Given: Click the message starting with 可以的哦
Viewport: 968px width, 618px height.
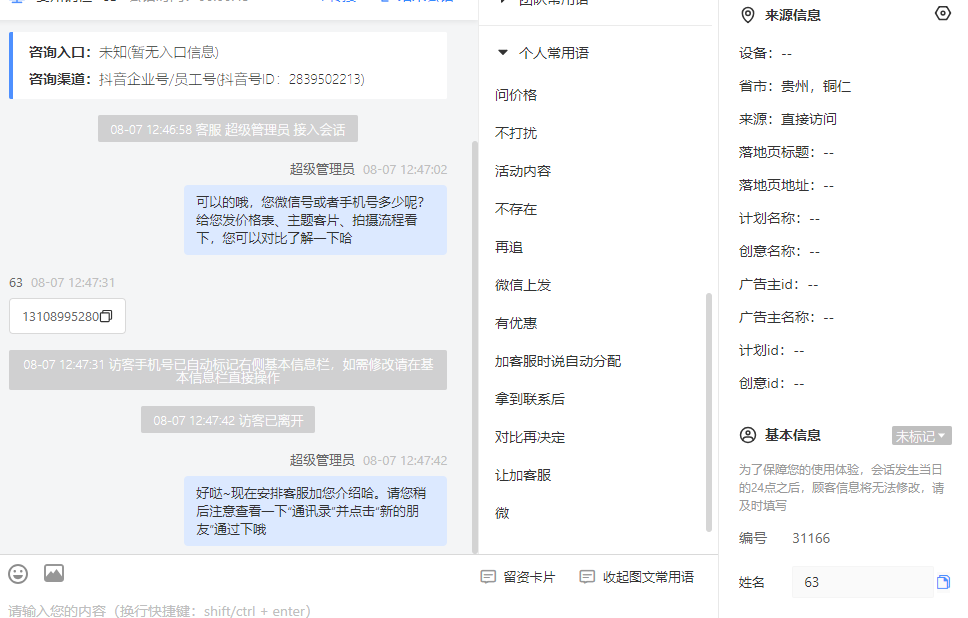Looking at the screenshot, I should coord(315,220).
